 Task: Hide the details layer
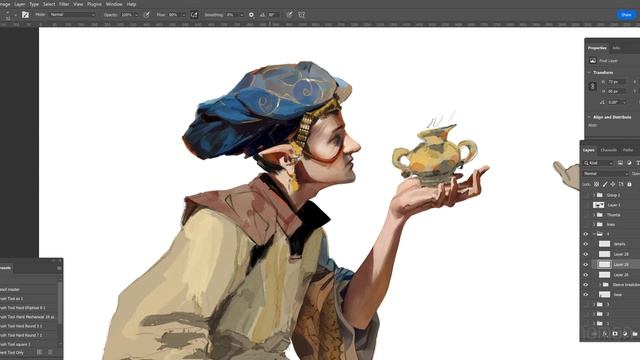pyautogui.click(x=586, y=244)
